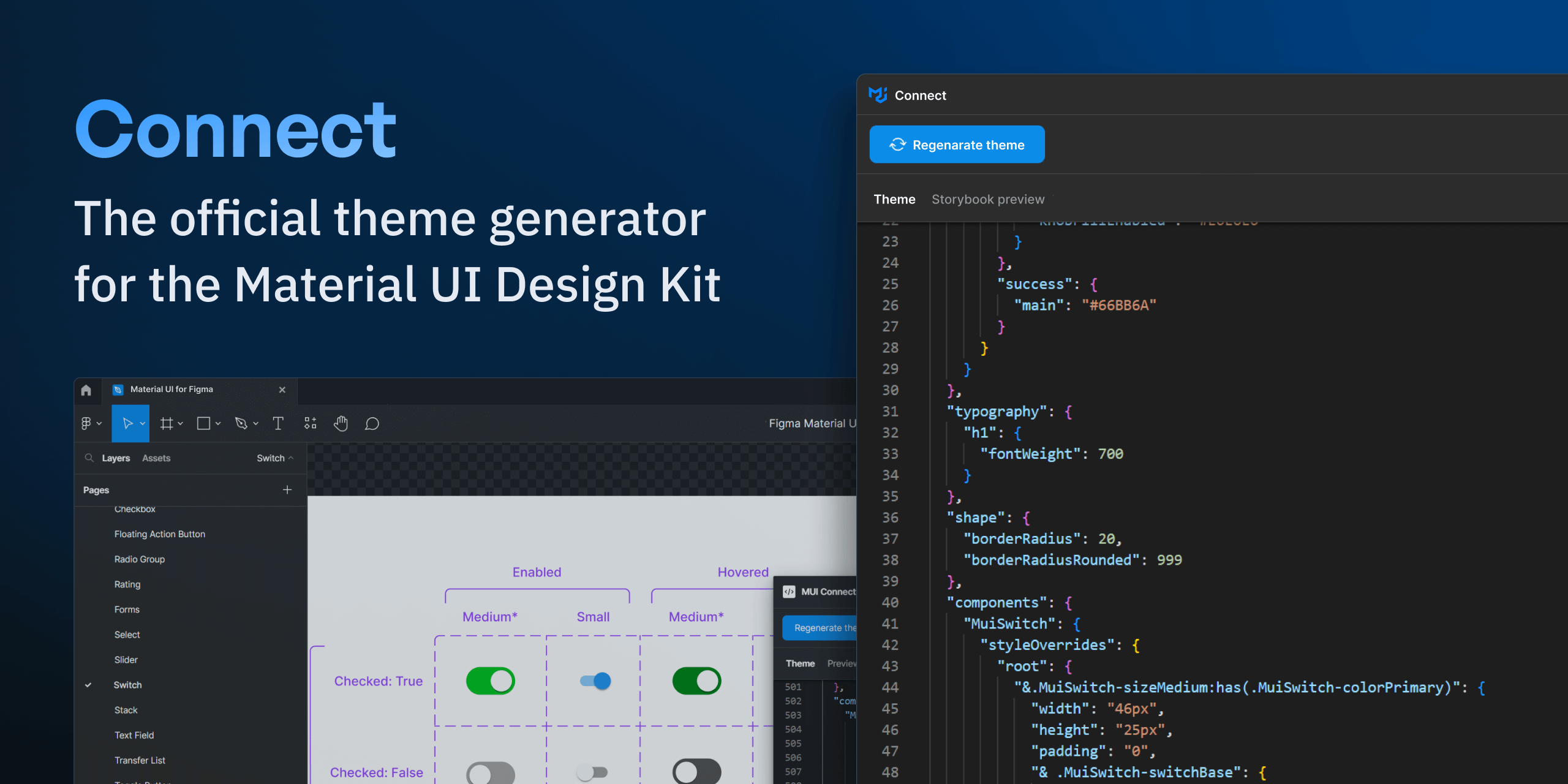
Task: Click the Regenarate theme button
Action: [957, 145]
